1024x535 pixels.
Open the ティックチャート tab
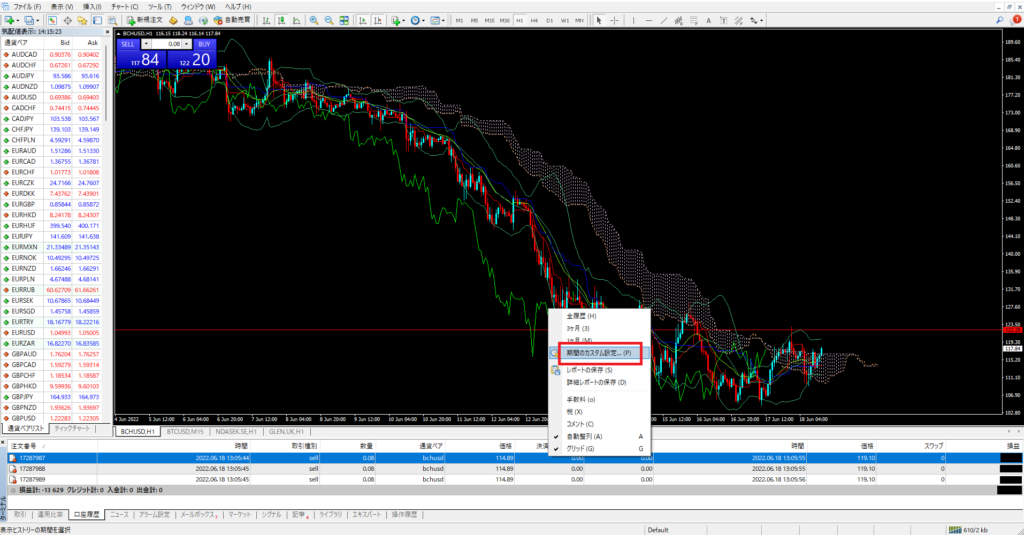point(72,429)
